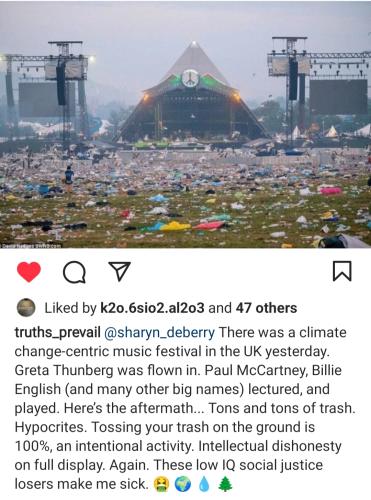Open the liker's round profile avatar
Screen dimensions: 371x500
26,308
